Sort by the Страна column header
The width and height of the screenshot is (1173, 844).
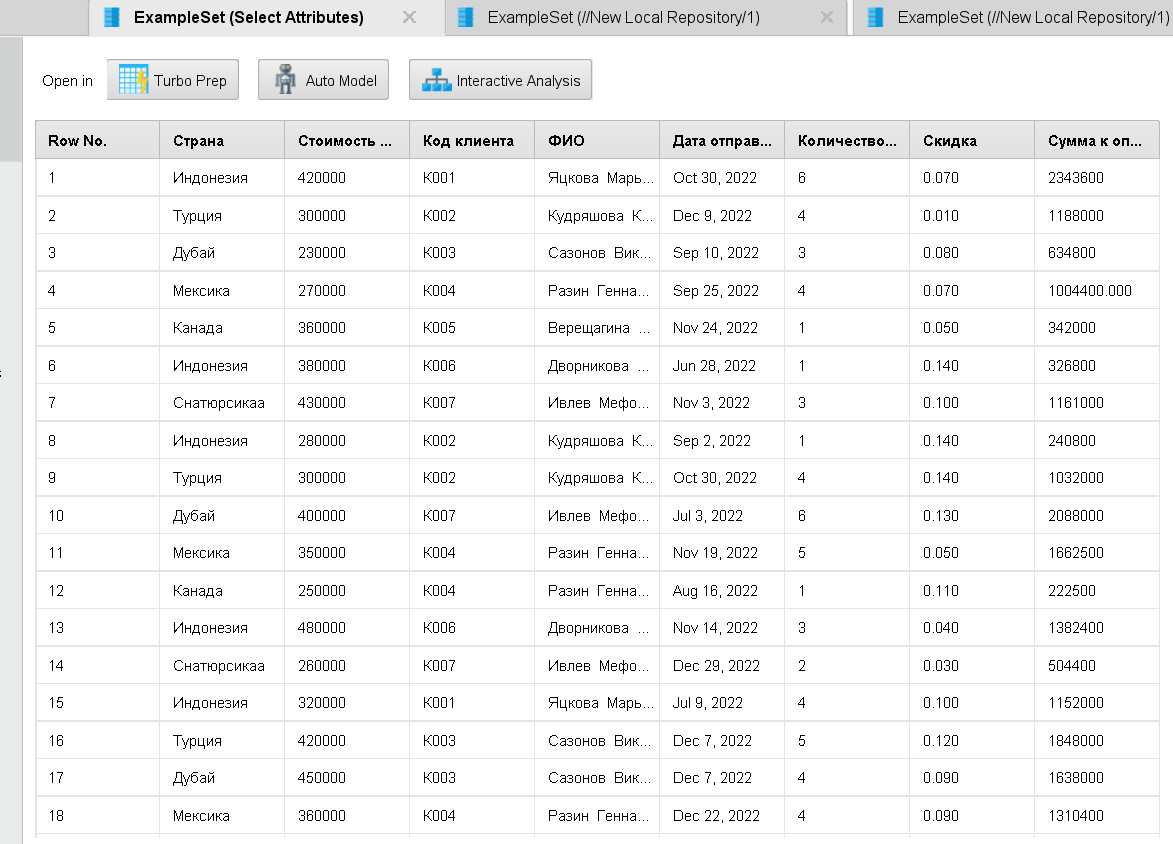click(222, 141)
